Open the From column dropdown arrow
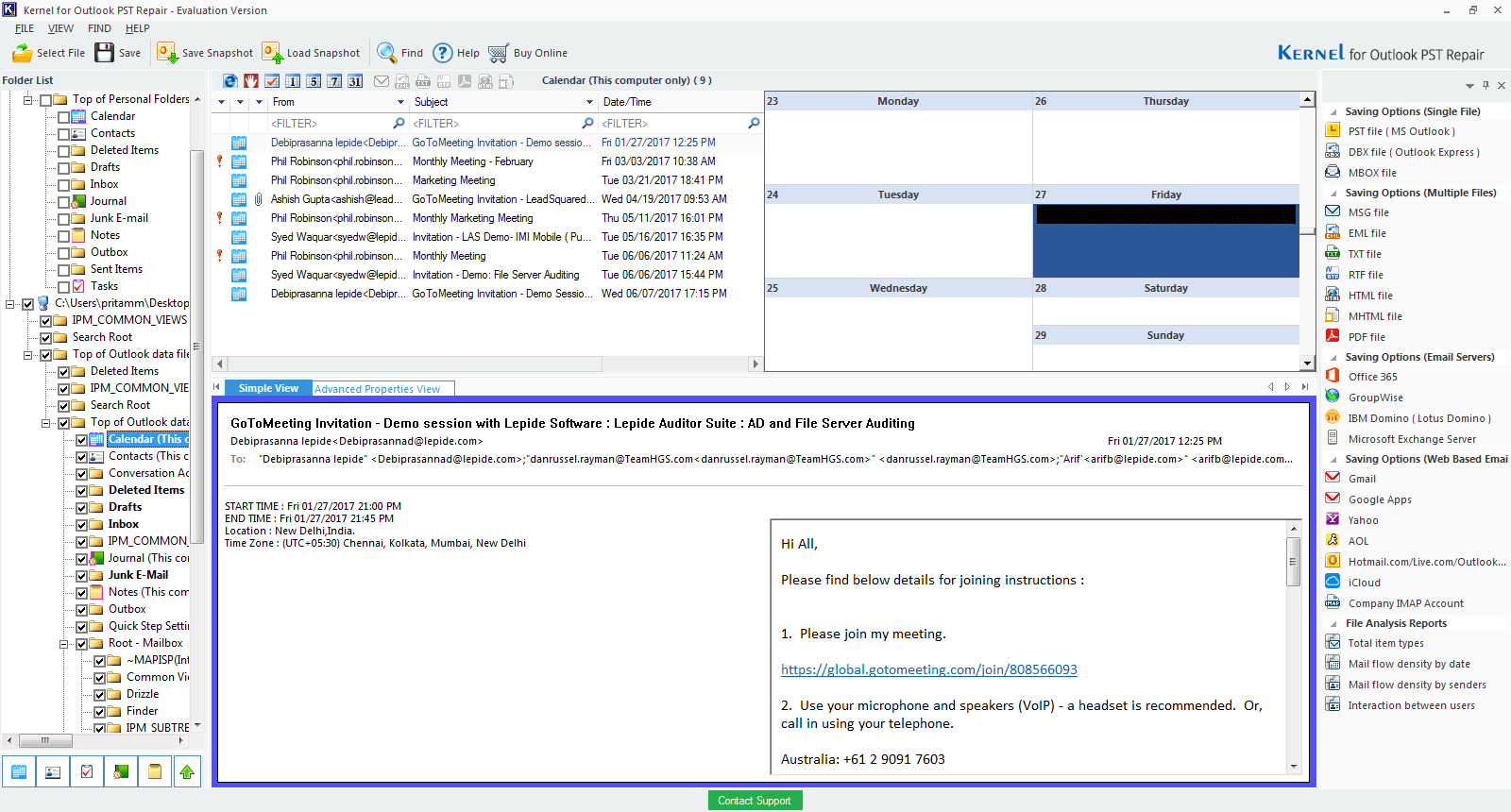This screenshot has width=1511, height=812. pos(400,102)
